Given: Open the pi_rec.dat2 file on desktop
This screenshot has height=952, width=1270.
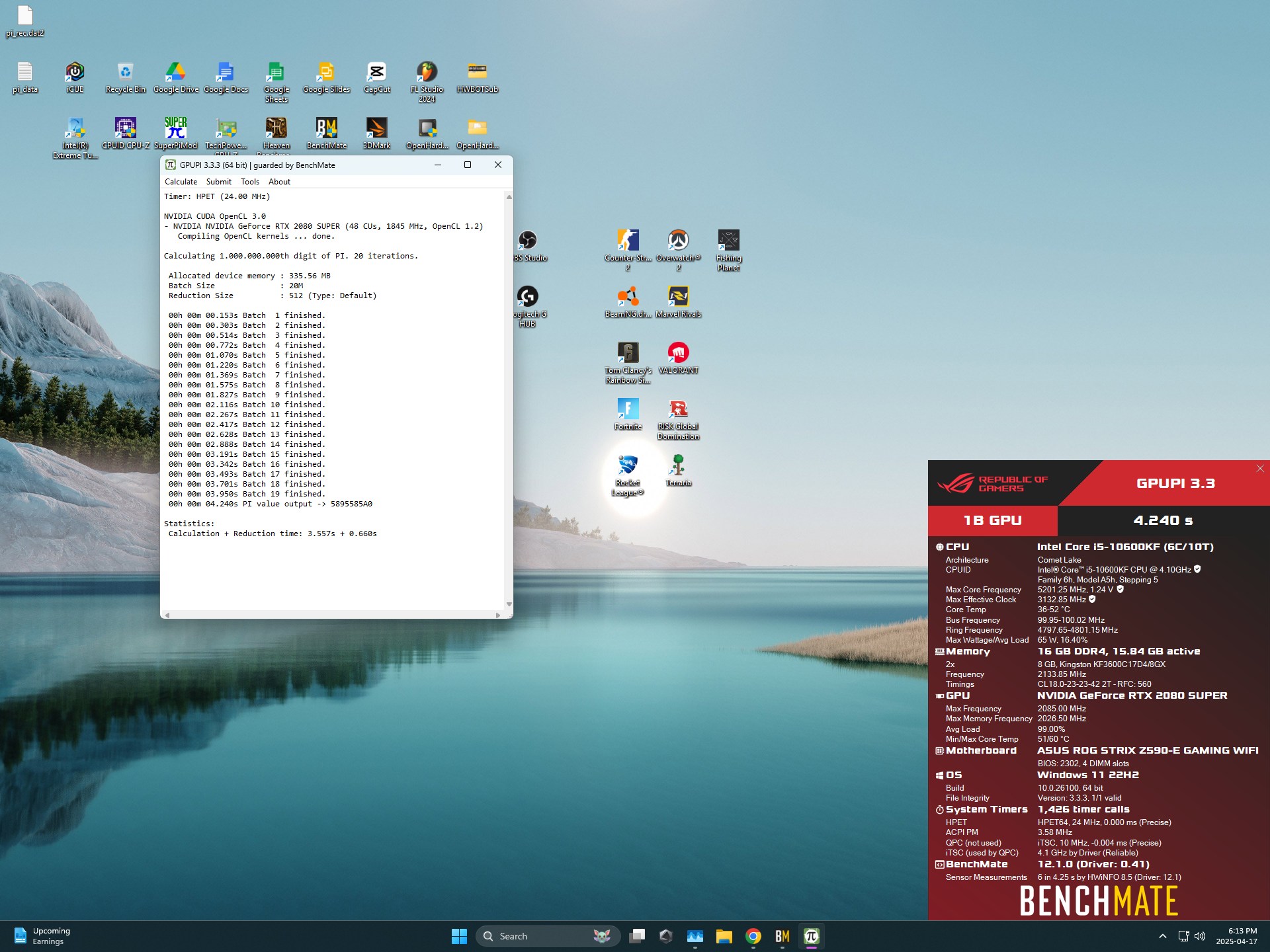Looking at the screenshot, I should coord(25,20).
